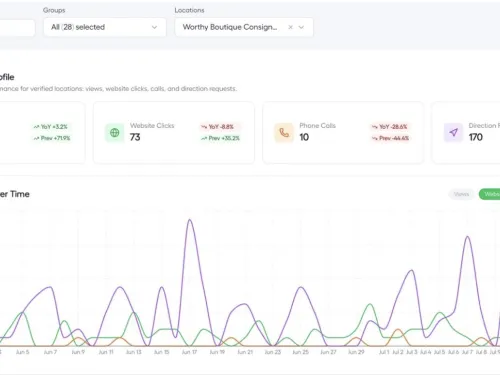Click the Phone Calls Prev -44.6% badge

click(x=390, y=138)
